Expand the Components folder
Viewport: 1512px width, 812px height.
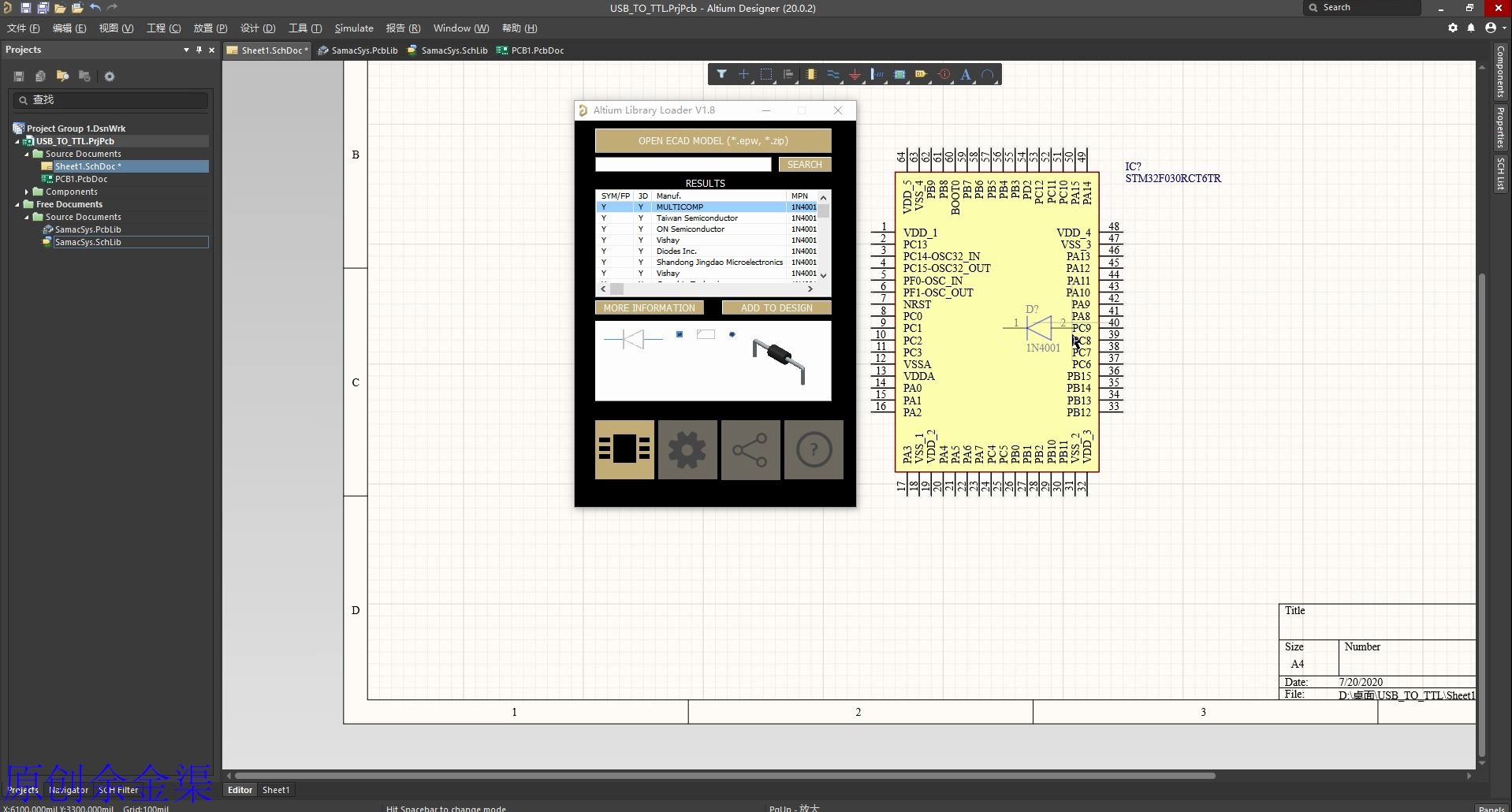pos(27,192)
